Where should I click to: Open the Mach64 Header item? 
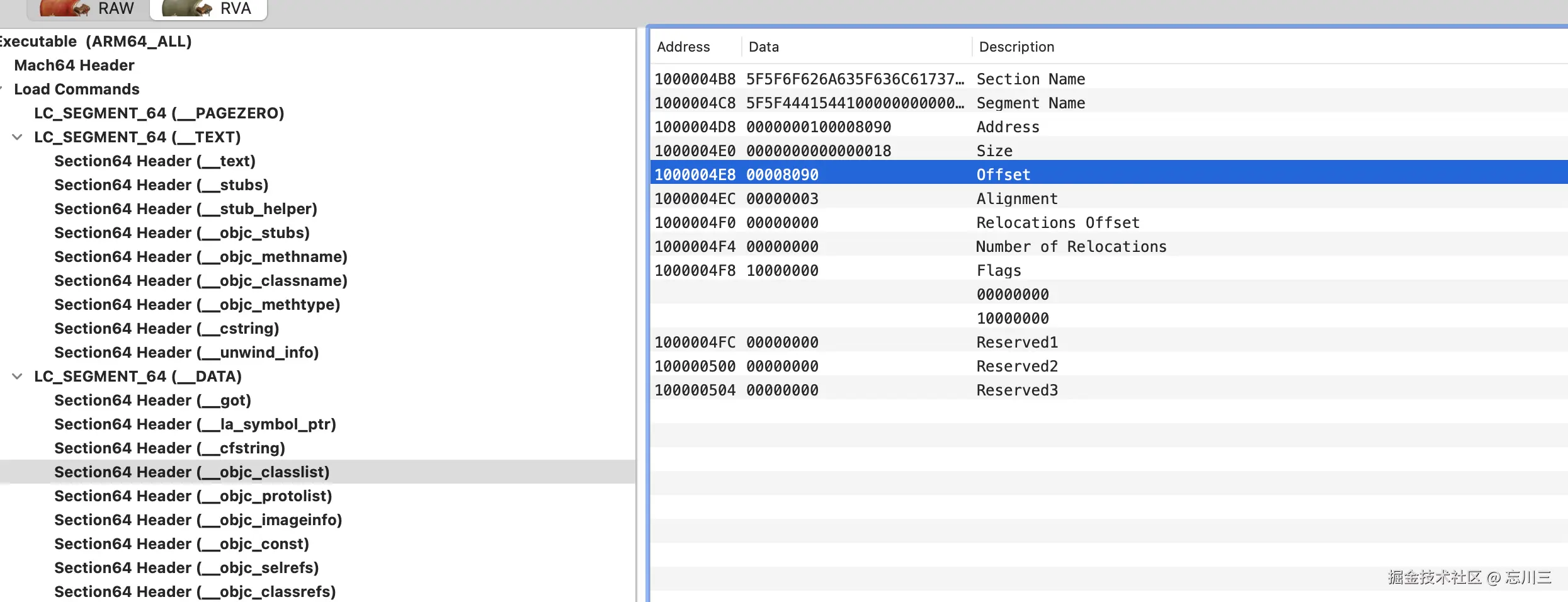click(74, 65)
